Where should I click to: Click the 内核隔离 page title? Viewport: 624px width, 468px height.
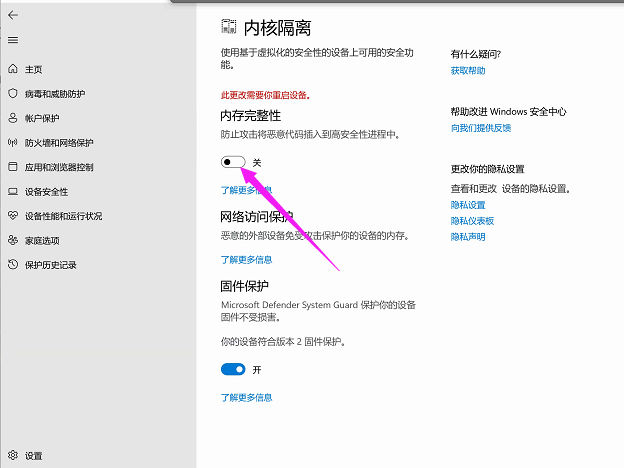tap(277, 28)
